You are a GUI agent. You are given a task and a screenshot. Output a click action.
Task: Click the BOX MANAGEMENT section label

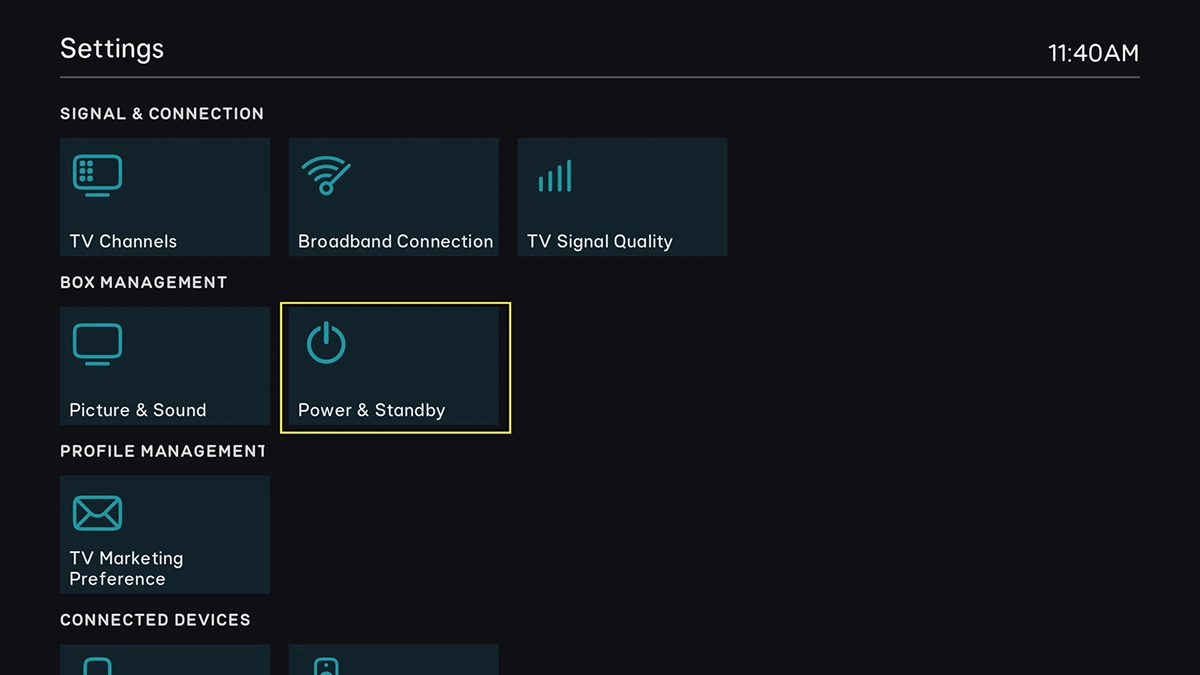144,282
